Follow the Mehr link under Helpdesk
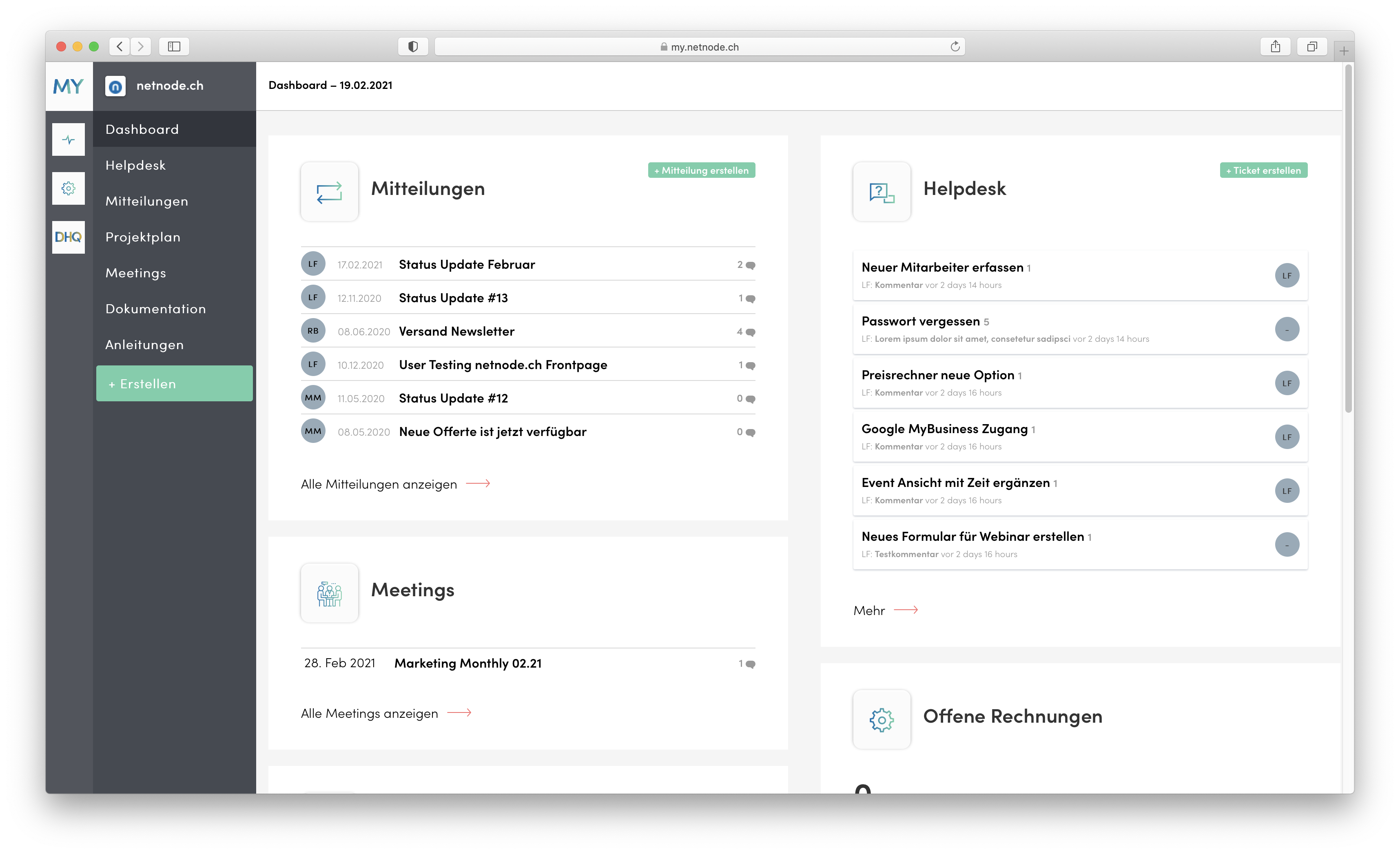 coord(886,611)
